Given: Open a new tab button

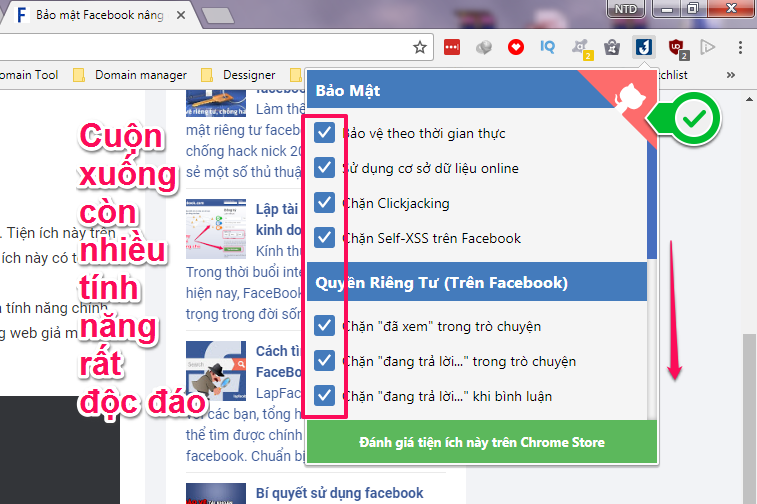Looking at the screenshot, I should (x=218, y=15).
